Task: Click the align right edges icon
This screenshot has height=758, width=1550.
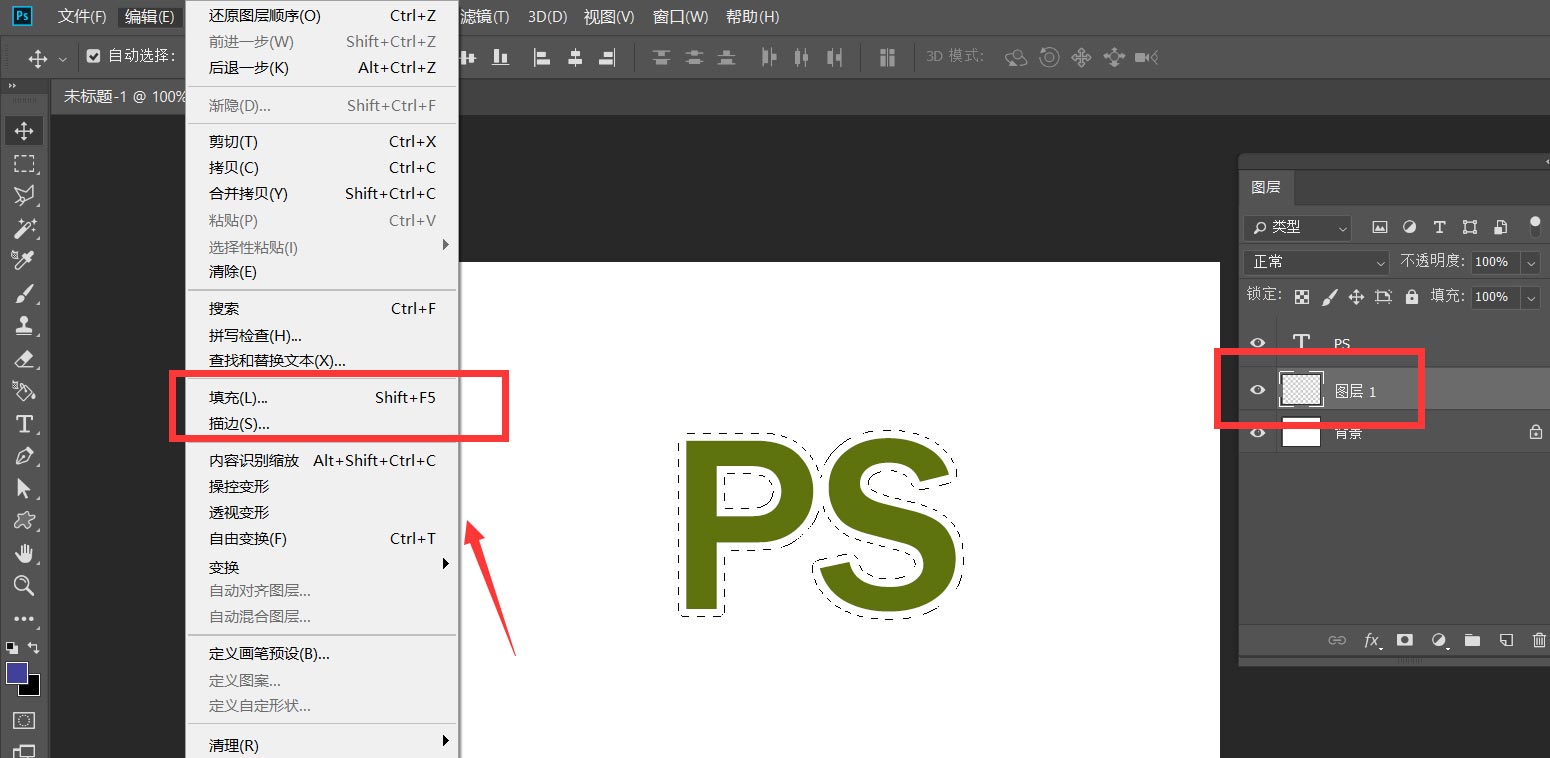Action: [607, 58]
